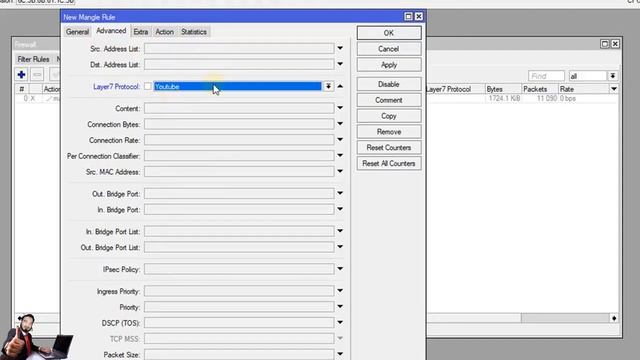Viewport: 640px width, 360px height.
Task: Click the Comment button
Action: pyautogui.click(x=389, y=100)
